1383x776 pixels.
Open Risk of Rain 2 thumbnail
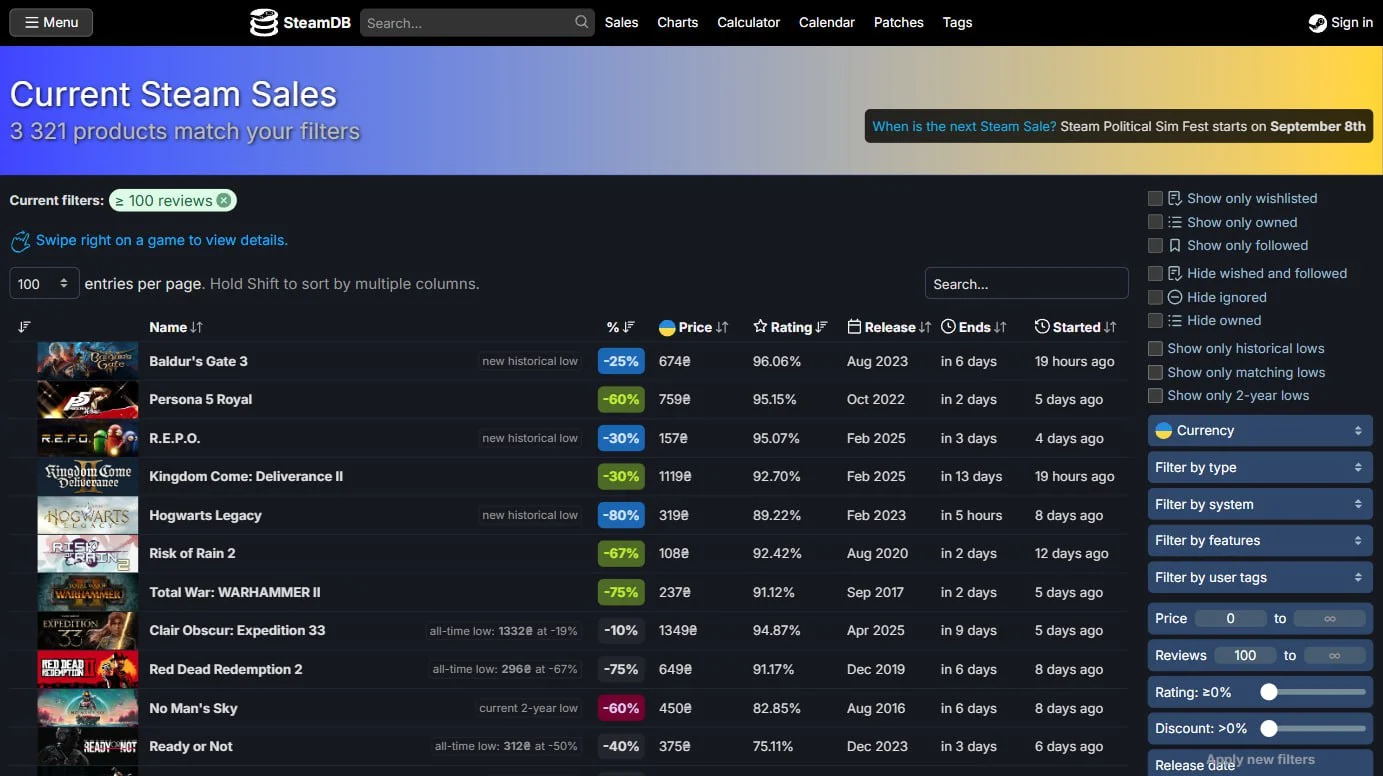pos(88,554)
